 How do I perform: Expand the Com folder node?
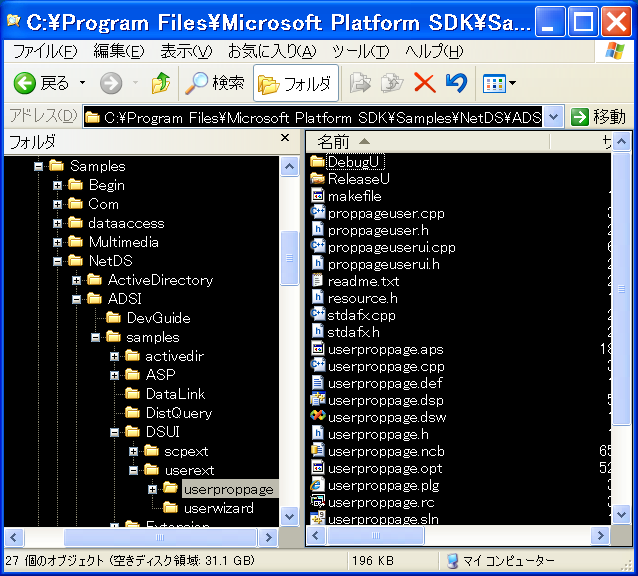click(x=57, y=204)
